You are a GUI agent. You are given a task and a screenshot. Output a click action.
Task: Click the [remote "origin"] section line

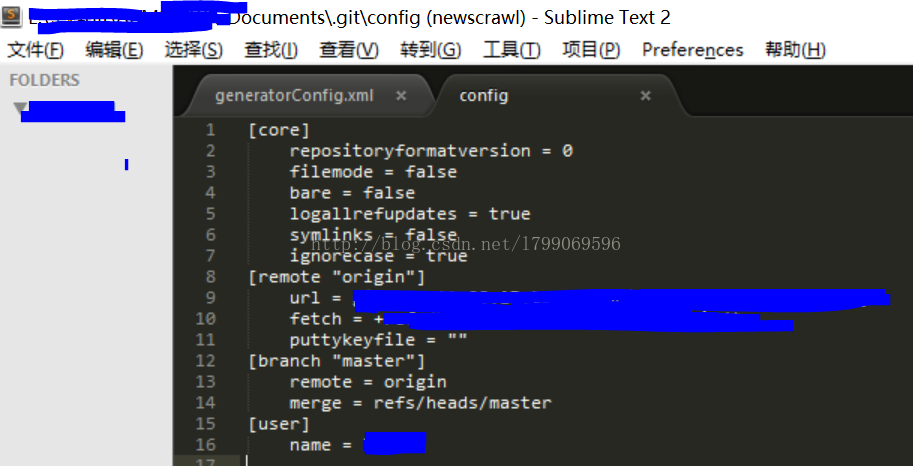point(337,277)
